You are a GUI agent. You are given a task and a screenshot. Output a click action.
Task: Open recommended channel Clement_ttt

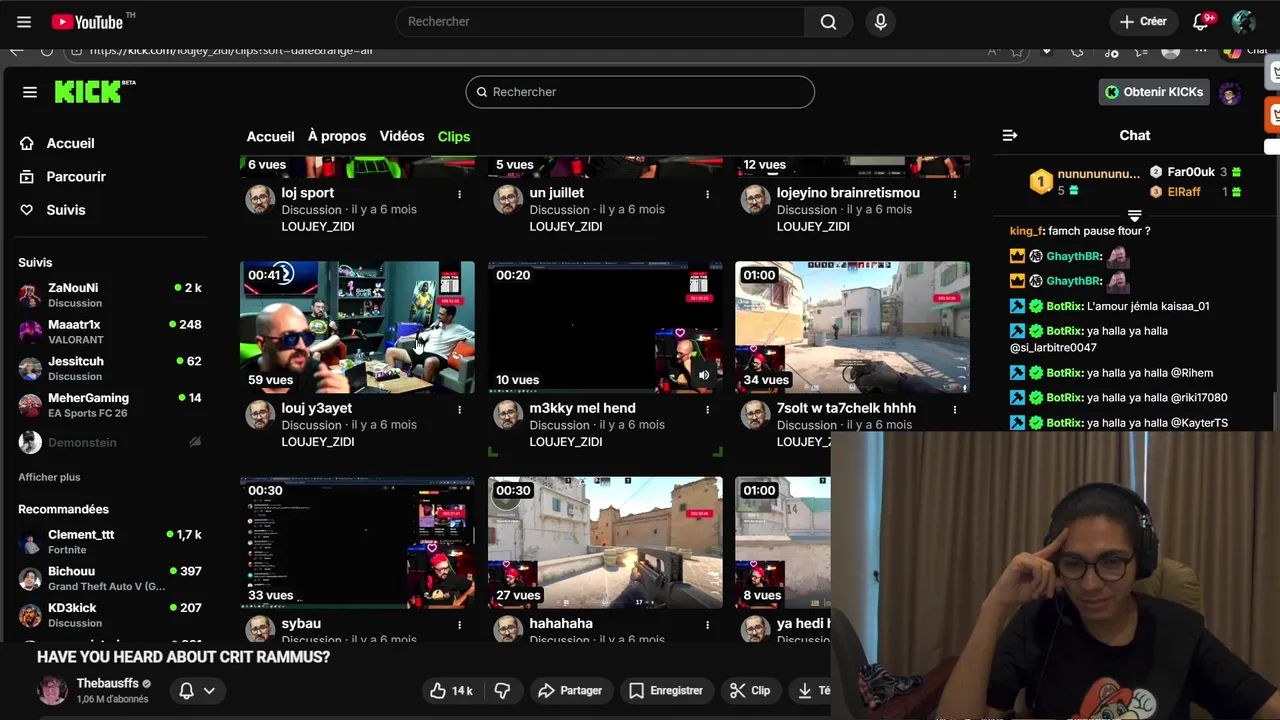(110, 542)
